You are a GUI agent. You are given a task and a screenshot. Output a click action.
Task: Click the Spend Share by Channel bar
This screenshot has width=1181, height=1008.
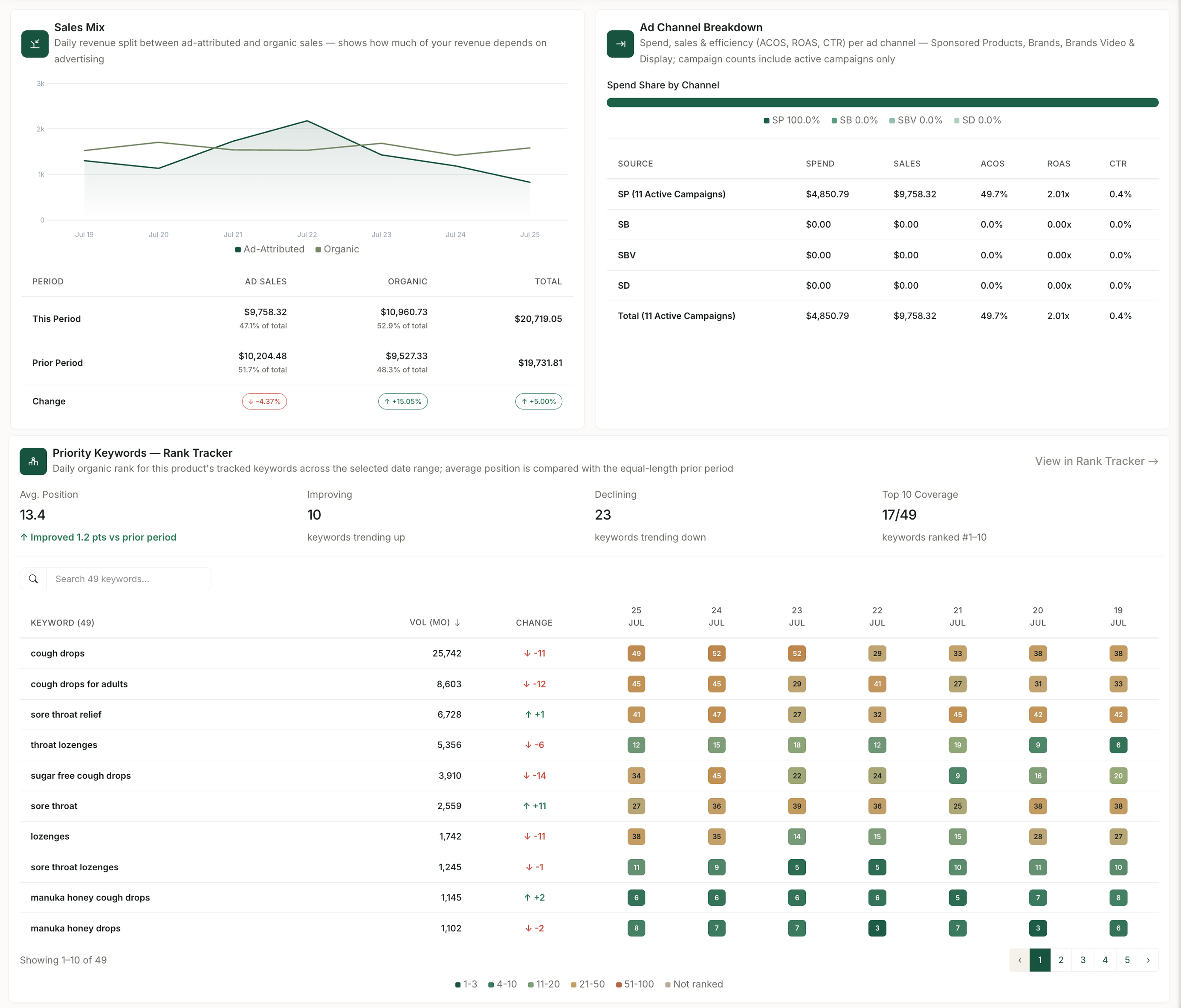[x=882, y=103]
